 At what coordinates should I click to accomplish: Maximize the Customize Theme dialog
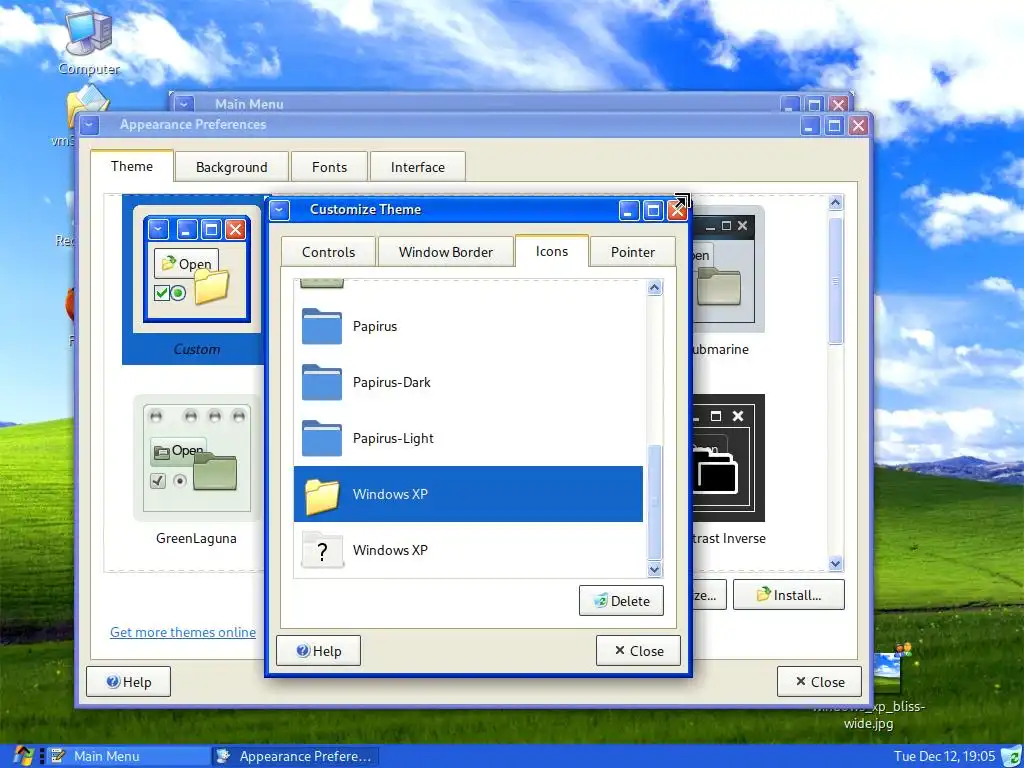point(653,210)
